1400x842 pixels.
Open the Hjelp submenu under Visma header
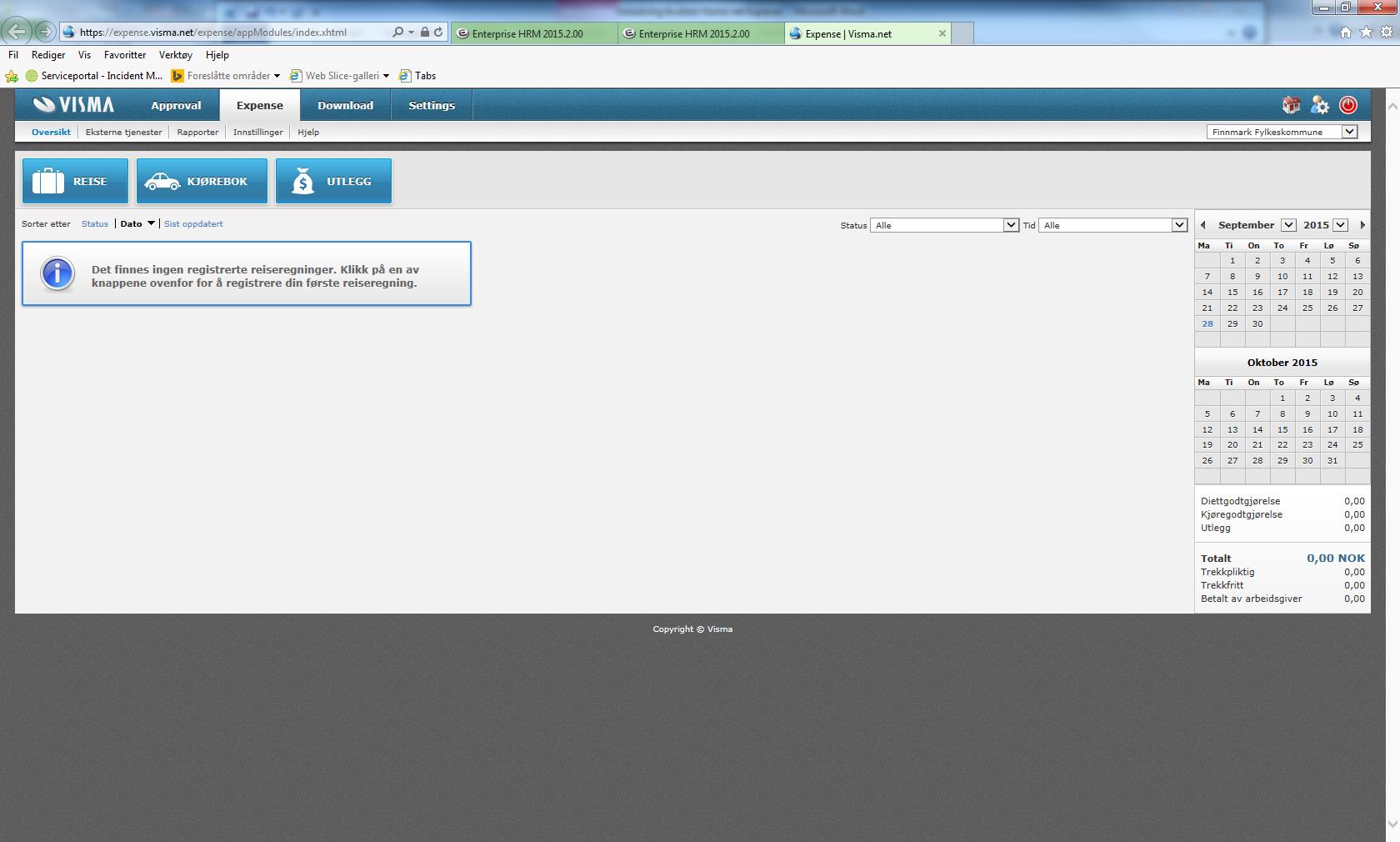pyautogui.click(x=308, y=132)
